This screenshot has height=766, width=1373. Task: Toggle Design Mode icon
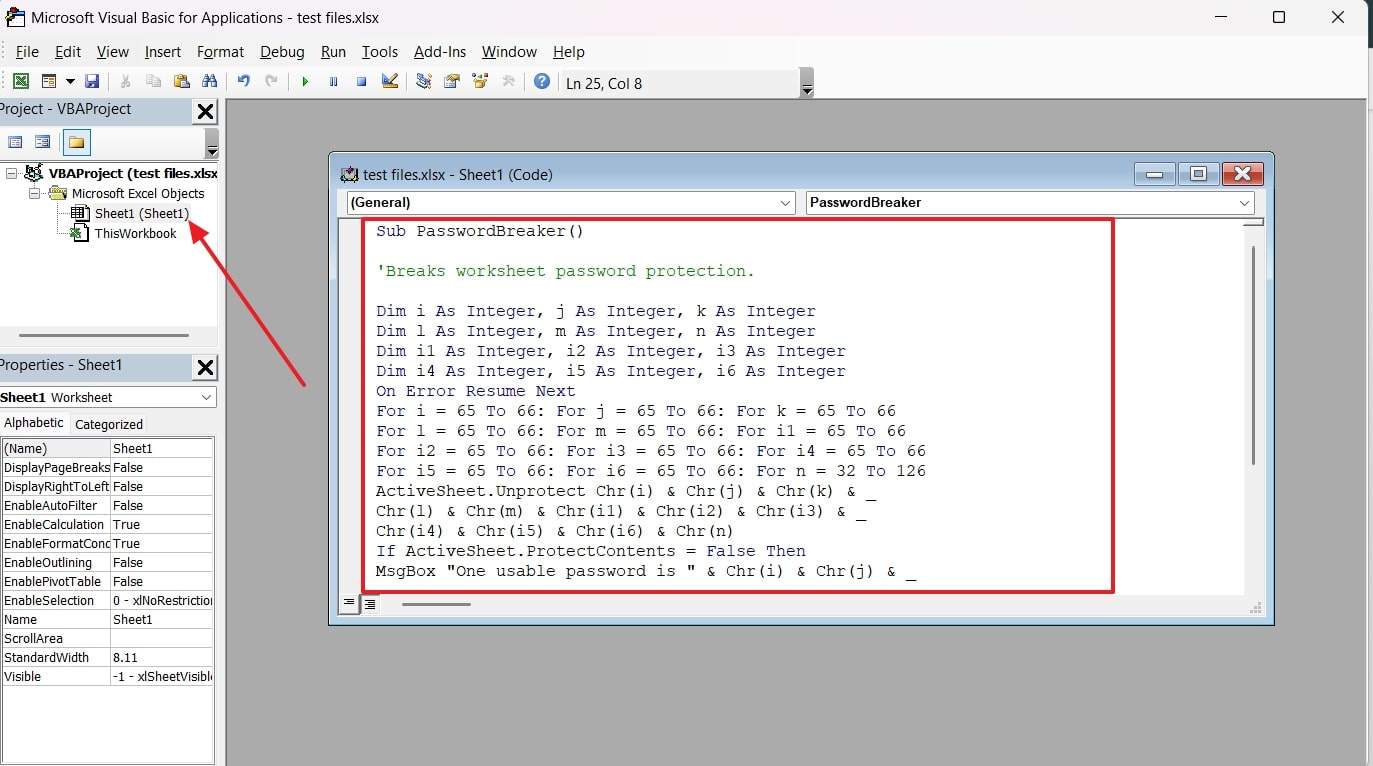390,82
